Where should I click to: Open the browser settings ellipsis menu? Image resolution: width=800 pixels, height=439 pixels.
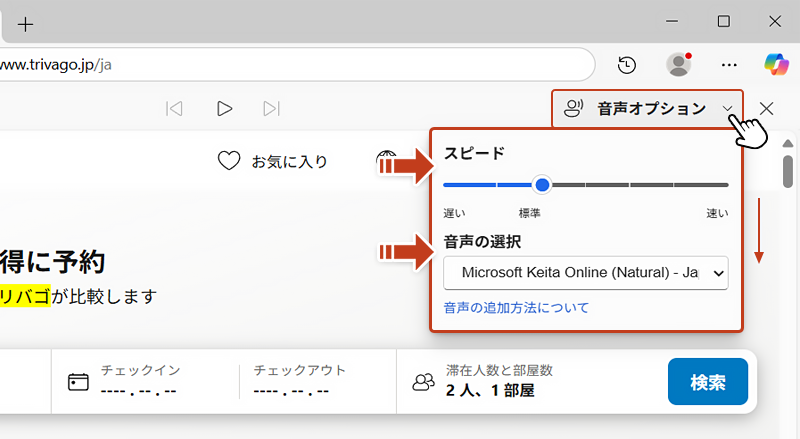click(729, 65)
